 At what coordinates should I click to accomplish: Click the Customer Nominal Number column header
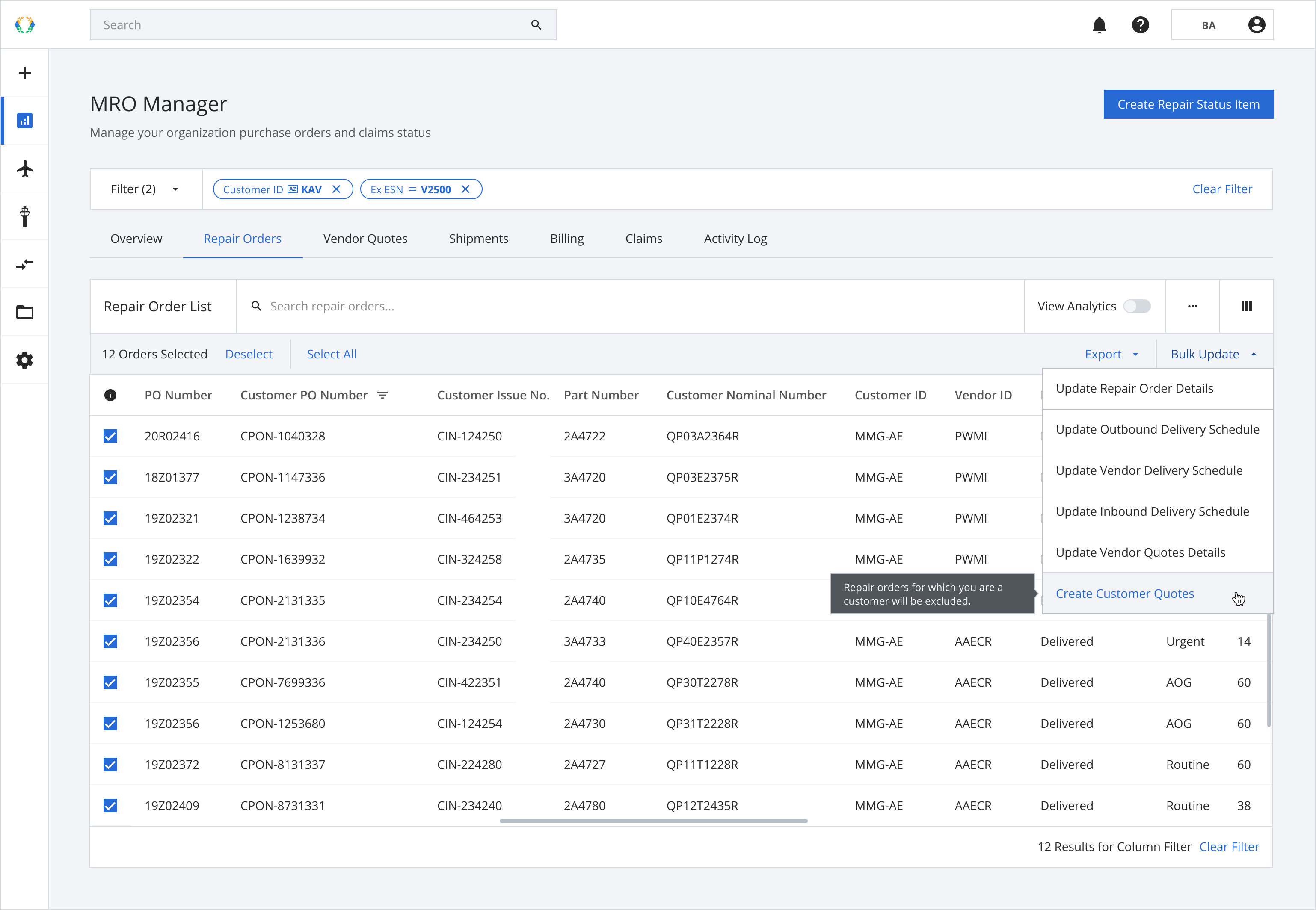pyautogui.click(x=746, y=395)
